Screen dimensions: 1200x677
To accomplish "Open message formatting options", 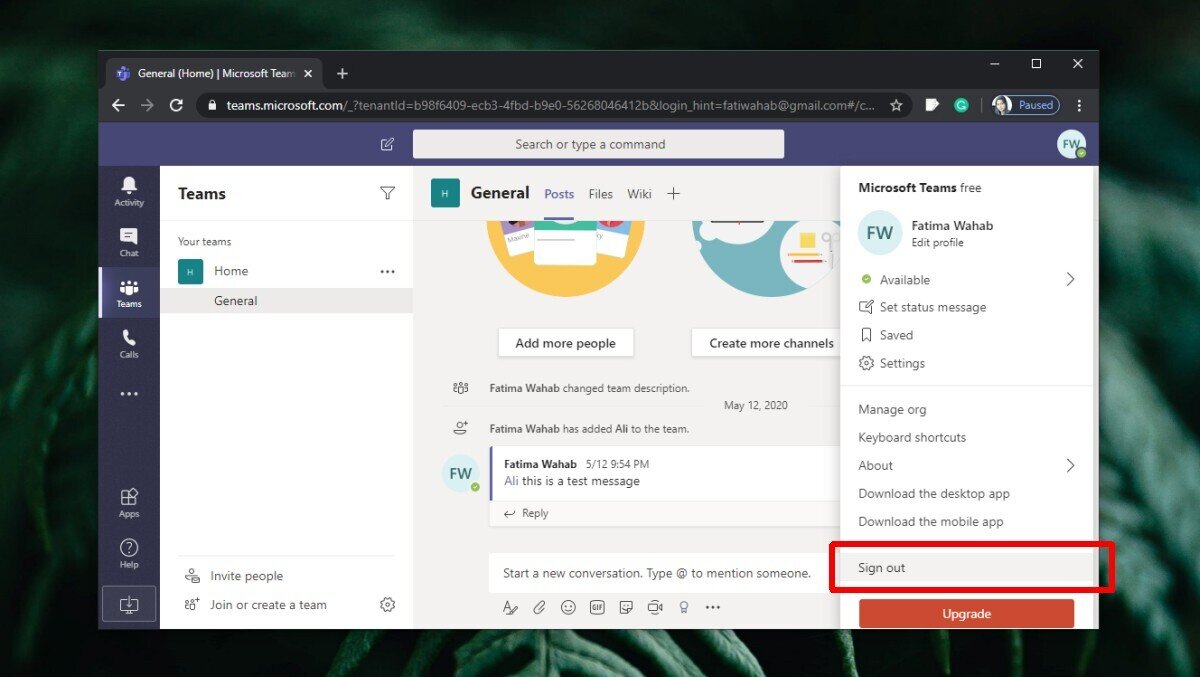I will click(510, 607).
